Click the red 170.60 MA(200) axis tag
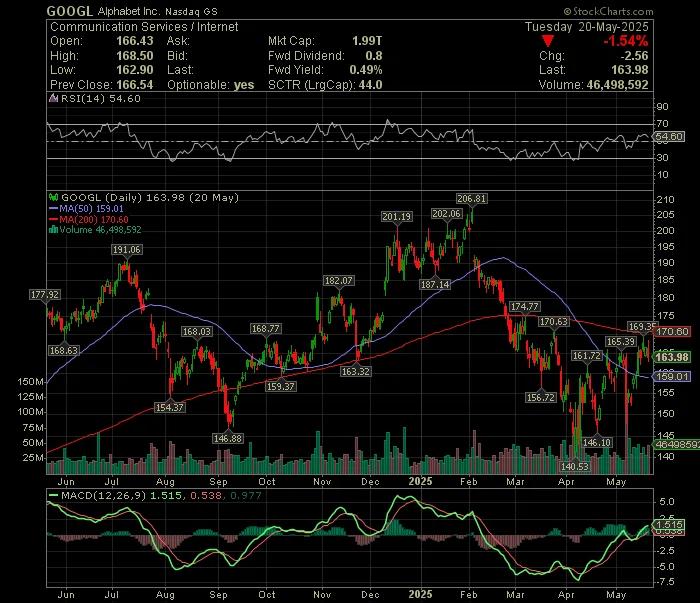Image resolution: width=700 pixels, height=603 pixels. point(672,332)
